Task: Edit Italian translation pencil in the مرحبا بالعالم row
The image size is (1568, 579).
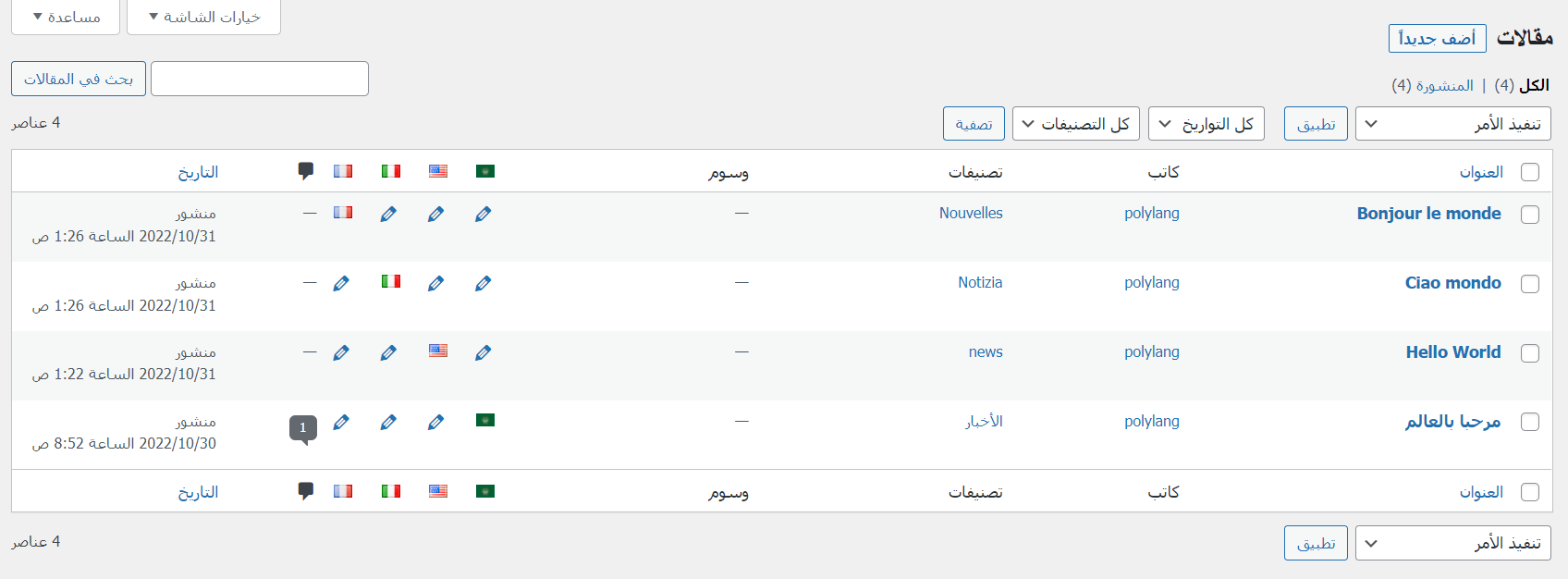Action: click(x=388, y=423)
